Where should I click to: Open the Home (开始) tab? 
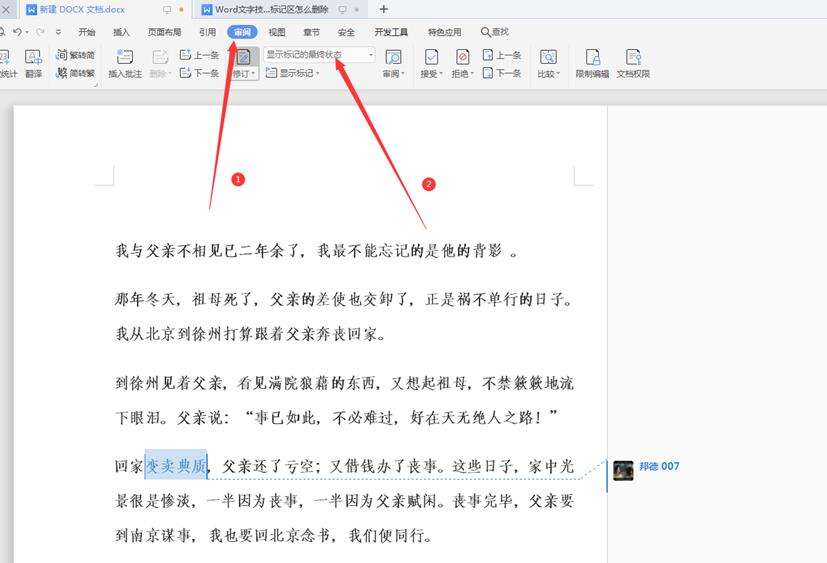[x=87, y=32]
